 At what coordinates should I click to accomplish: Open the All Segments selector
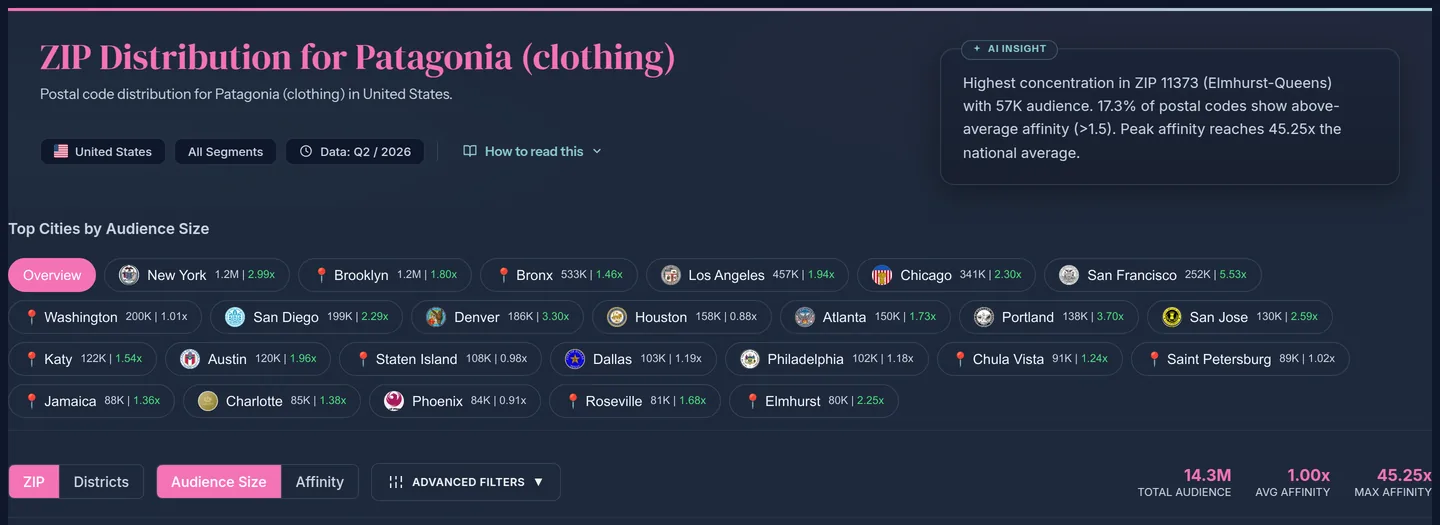coord(225,151)
